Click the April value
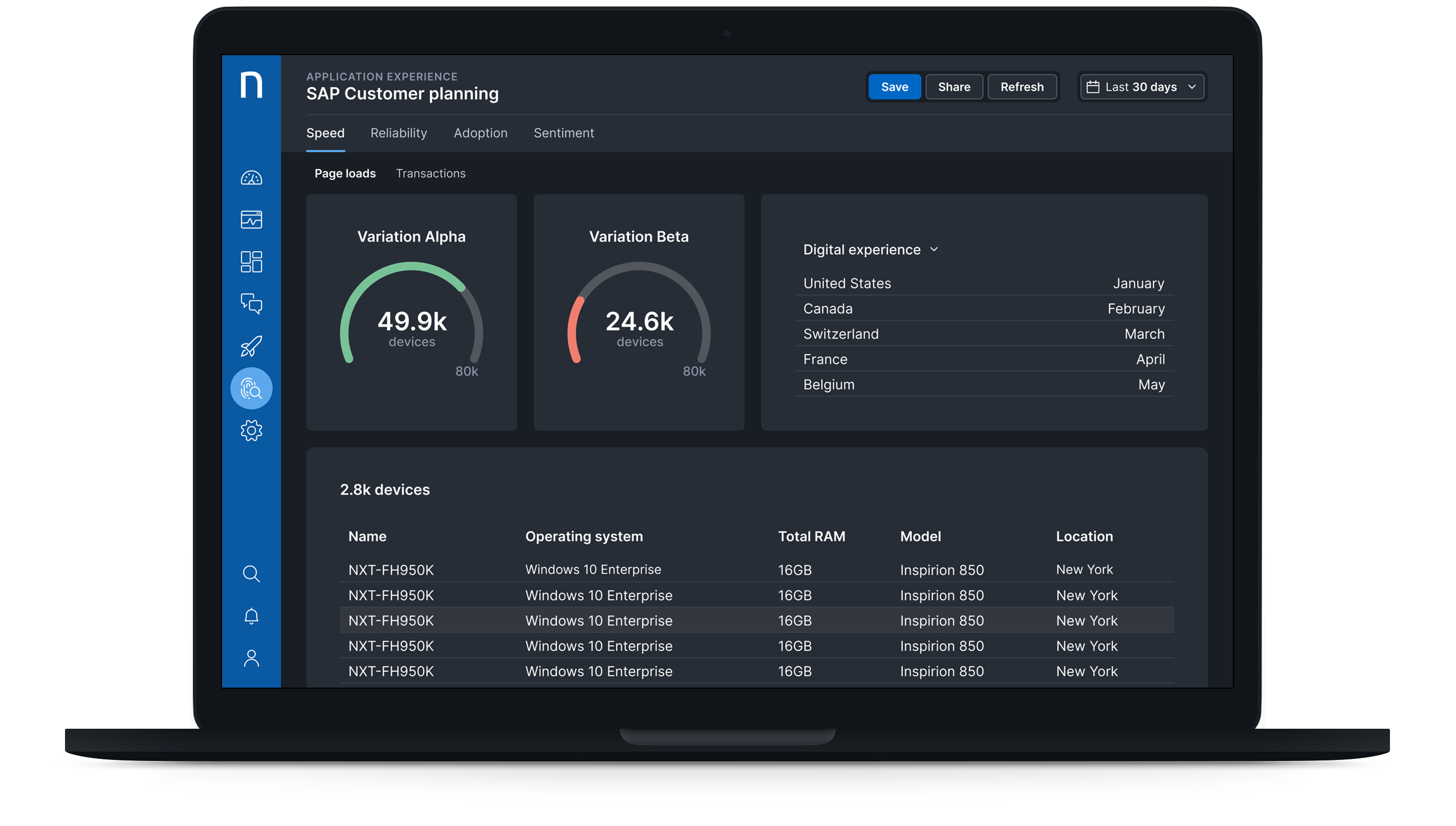The height and width of the screenshot is (826, 1456). [1150, 359]
